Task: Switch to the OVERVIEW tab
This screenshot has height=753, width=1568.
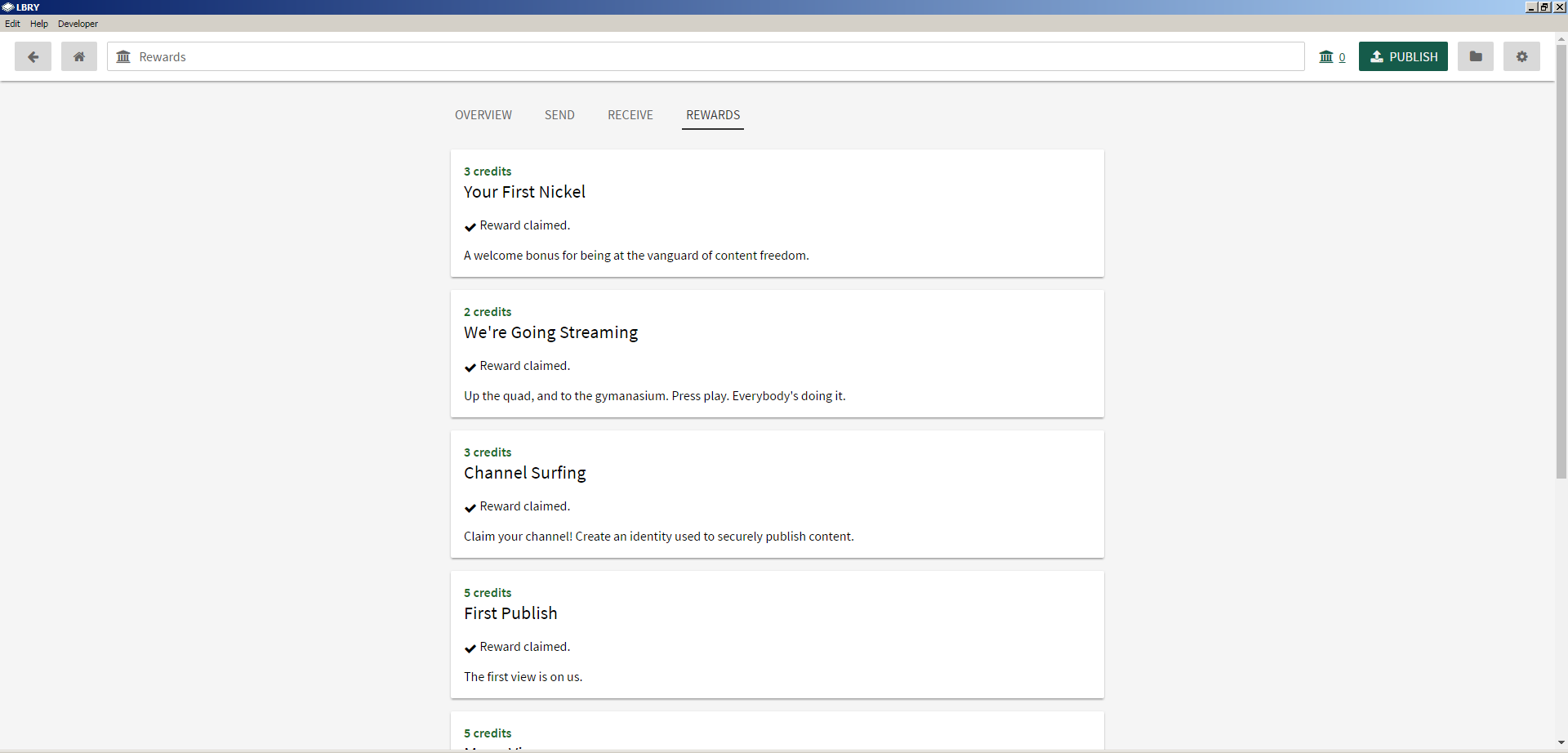Action: pos(483,115)
